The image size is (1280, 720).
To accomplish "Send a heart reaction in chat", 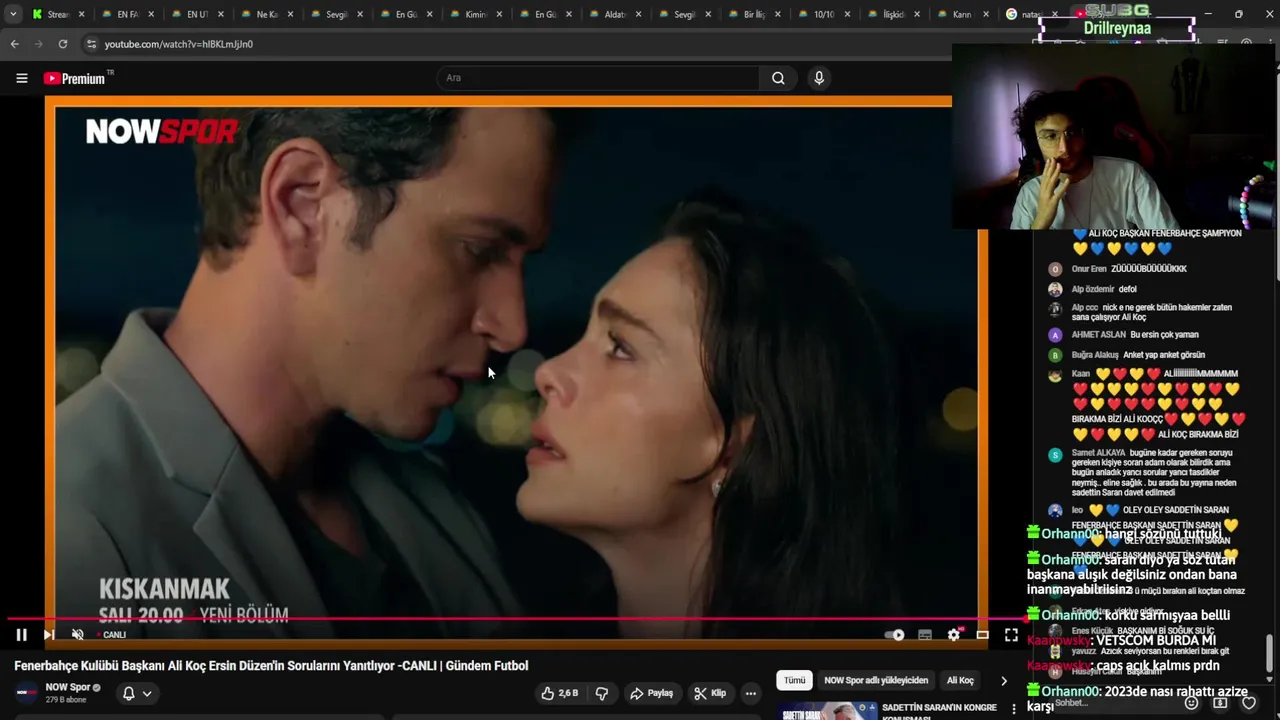I will (x=1248, y=703).
